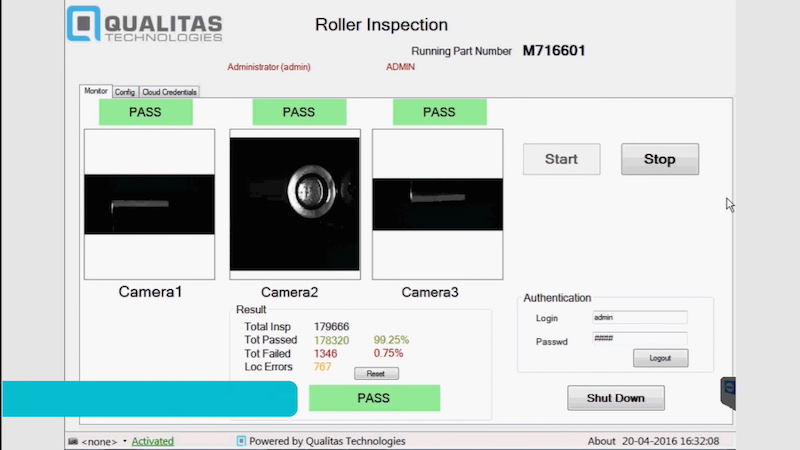Click the Qualitas Technologies logo
Image resolution: width=800 pixels, height=450 pixels.
coord(145,25)
